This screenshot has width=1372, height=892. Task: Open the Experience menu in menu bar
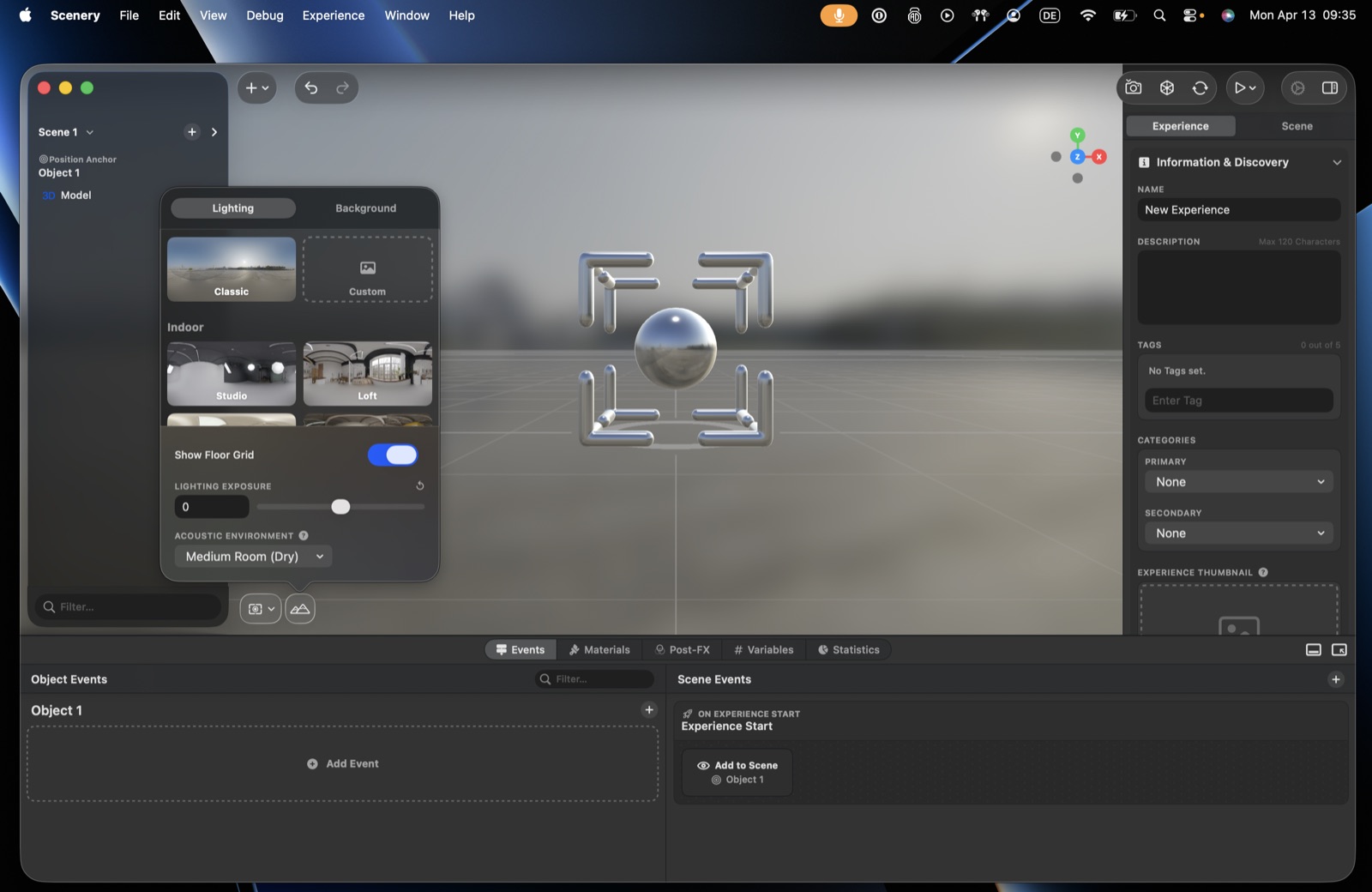click(x=334, y=15)
